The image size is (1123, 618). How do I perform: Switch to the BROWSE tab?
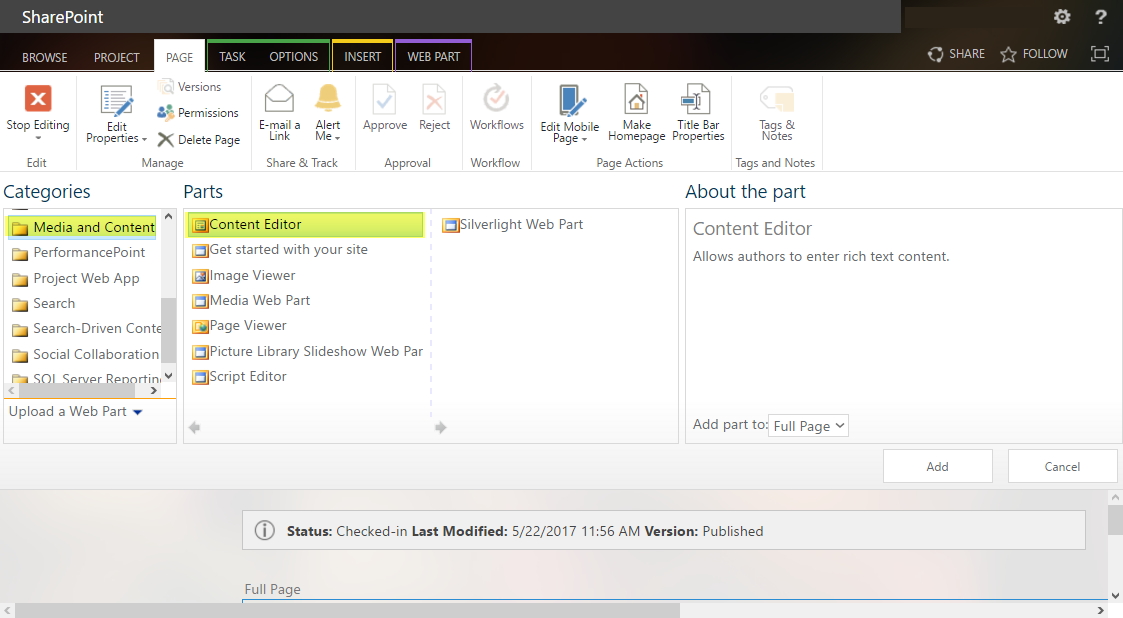(44, 57)
